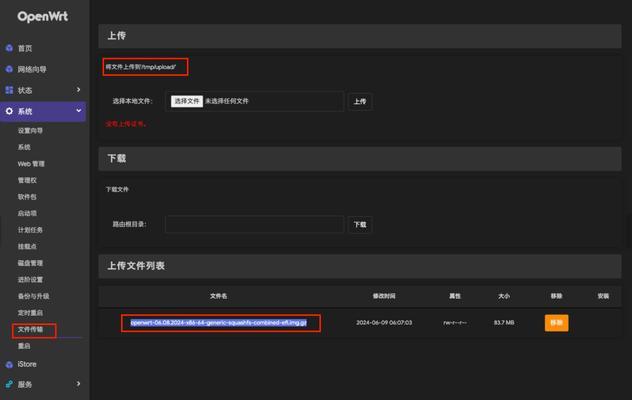
Task: Click the rw-r--r-- attribute cell
Action: tap(455, 323)
